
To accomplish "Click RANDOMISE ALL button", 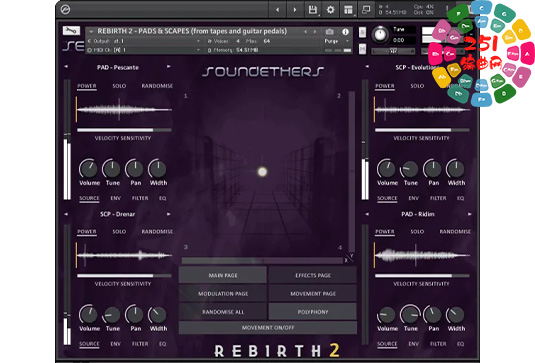I will click(223, 312).
